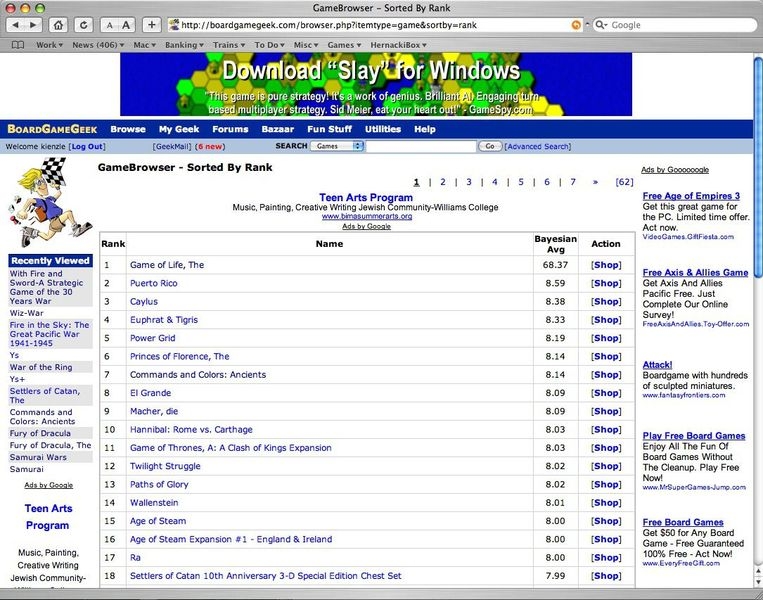763x600 pixels.
Task: Click the 68.37 Bayesian average cell
Action: 555,265
